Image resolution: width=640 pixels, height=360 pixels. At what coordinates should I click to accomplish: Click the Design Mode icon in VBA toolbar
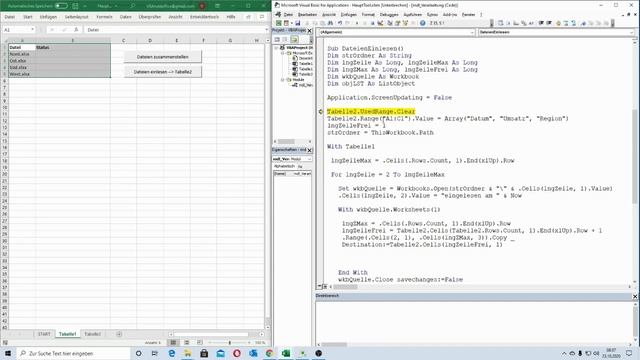click(381, 23)
